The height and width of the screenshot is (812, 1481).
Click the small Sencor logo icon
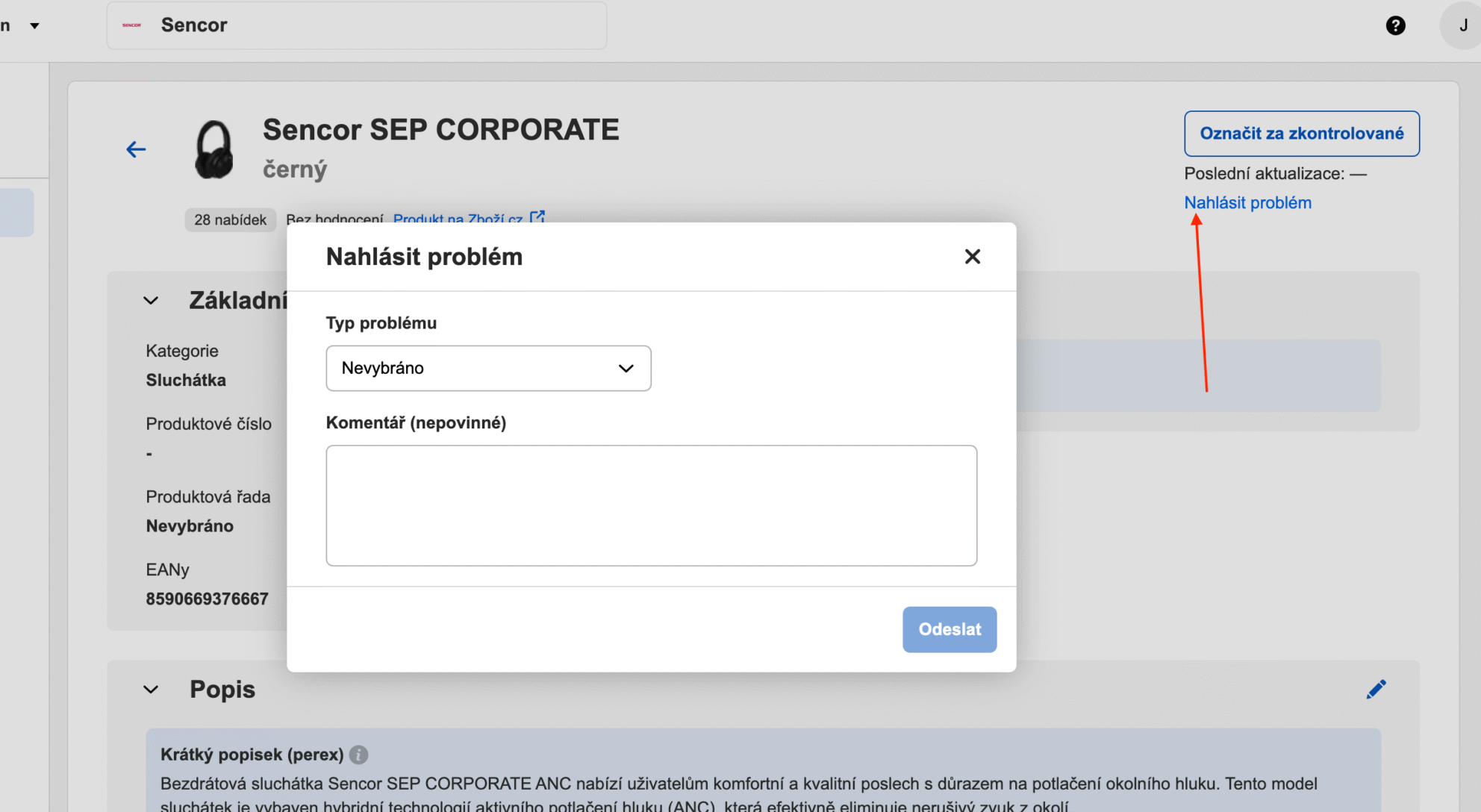pyautogui.click(x=132, y=25)
